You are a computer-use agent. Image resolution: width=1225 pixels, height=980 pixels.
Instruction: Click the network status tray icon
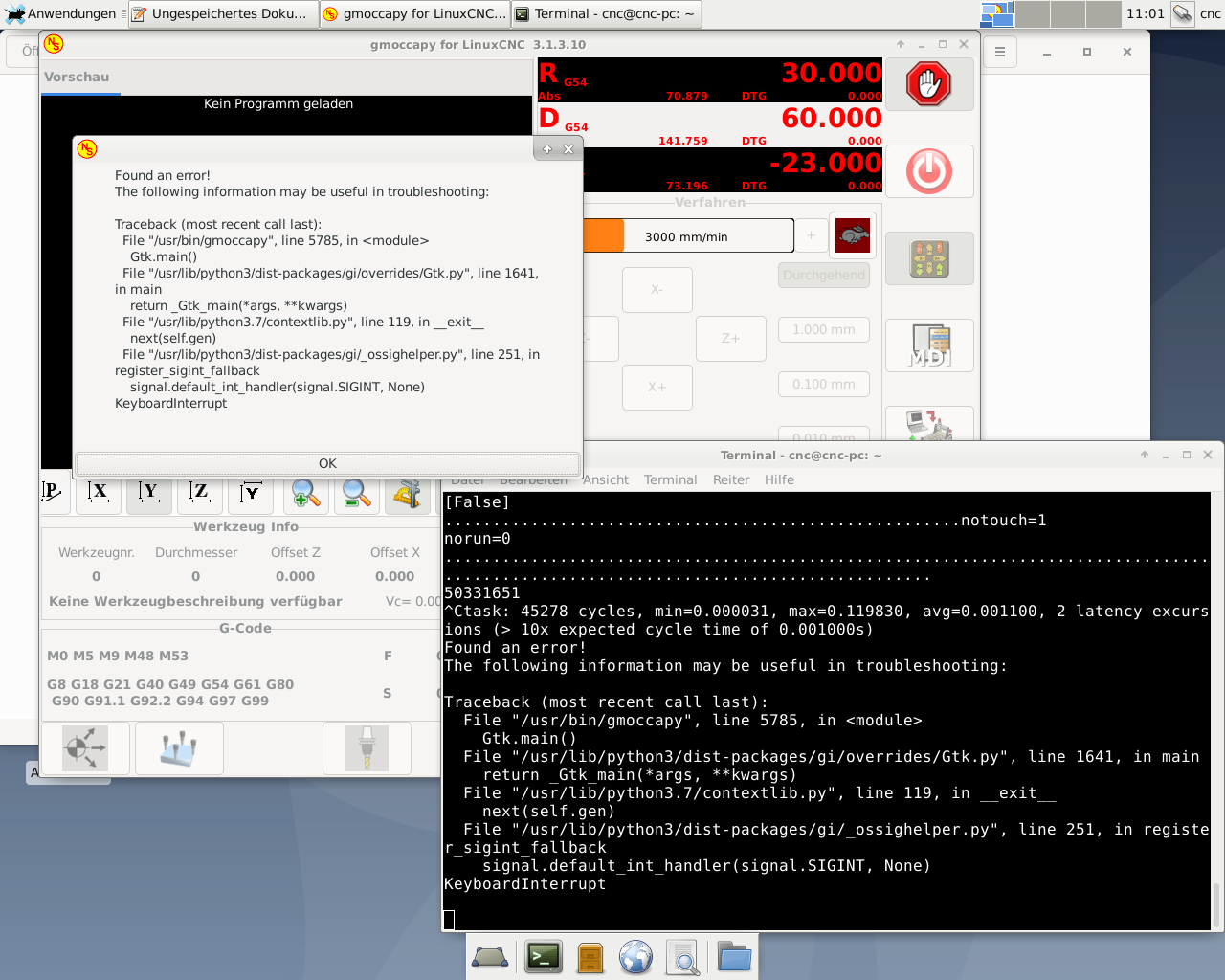[x=1184, y=13]
